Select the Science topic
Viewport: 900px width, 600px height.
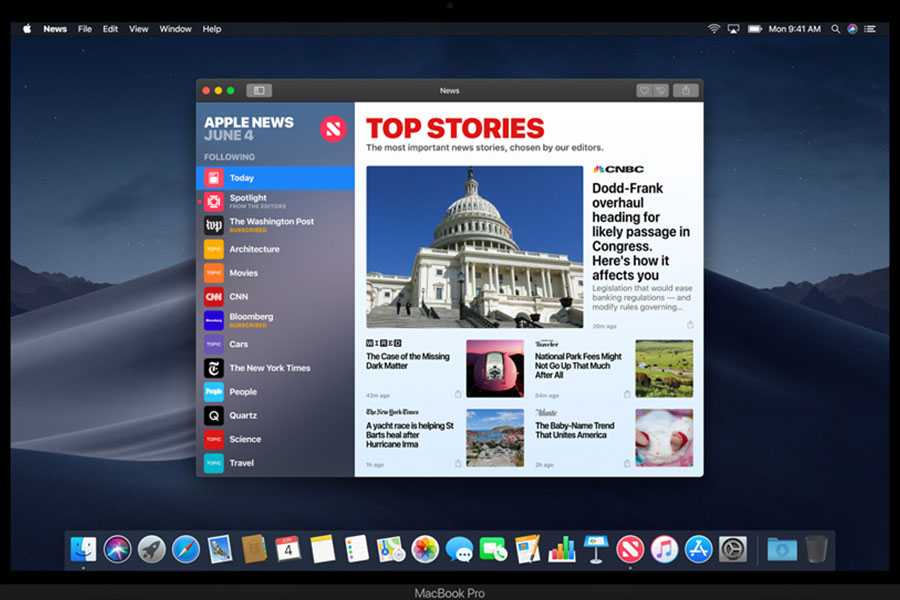(x=276, y=439)
